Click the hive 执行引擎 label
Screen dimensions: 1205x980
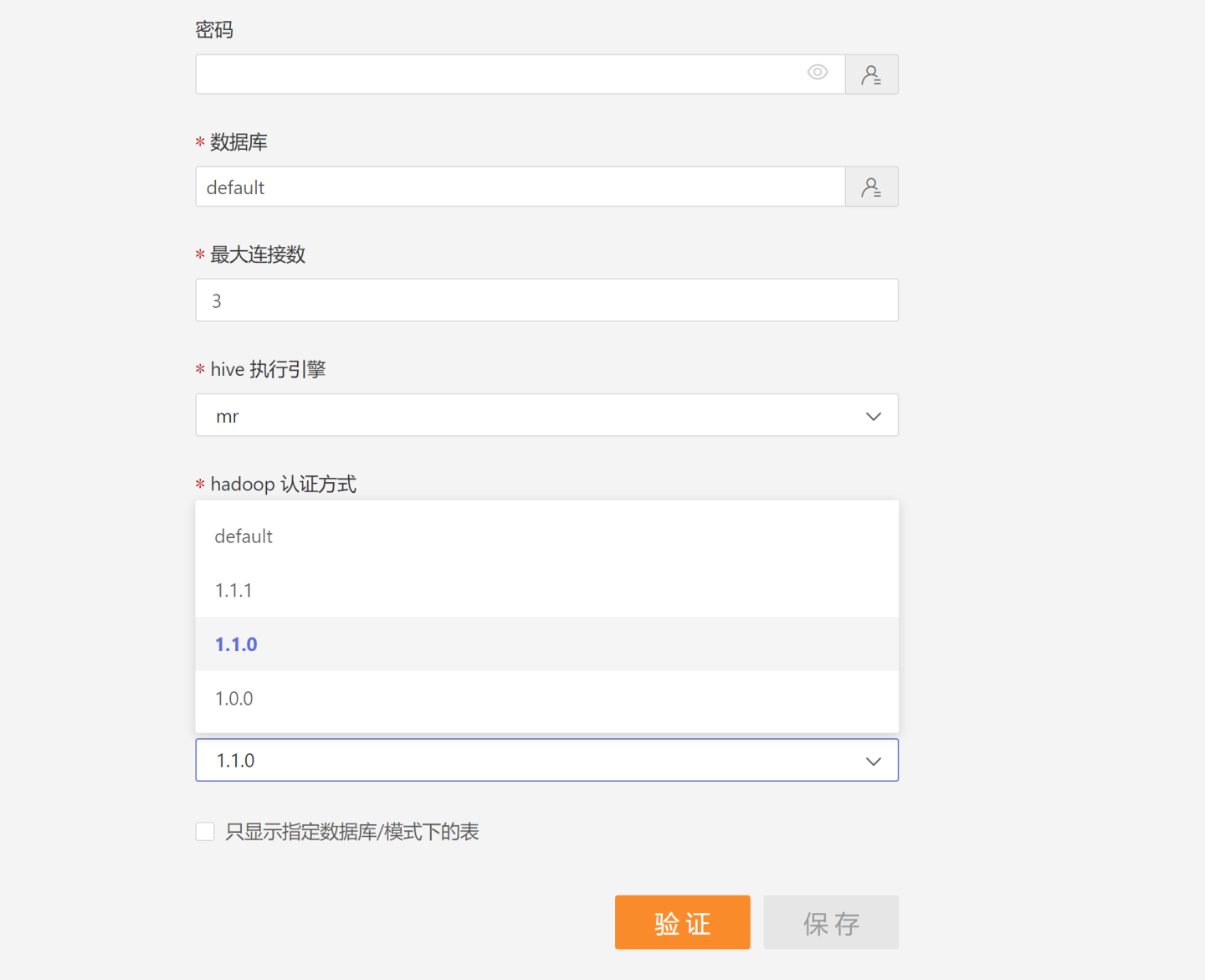pos(268,370)
